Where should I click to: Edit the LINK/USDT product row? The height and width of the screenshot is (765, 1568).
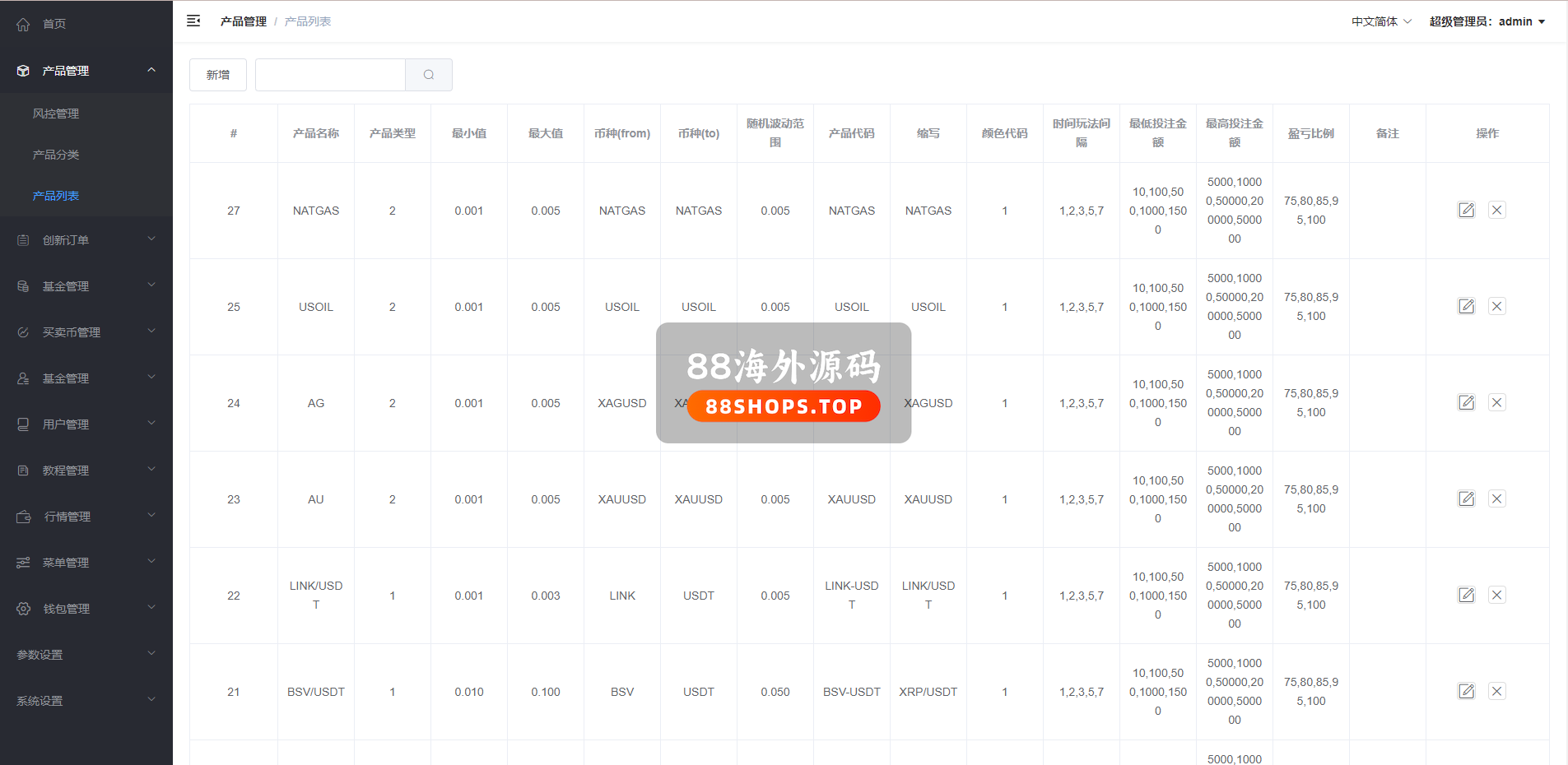(x=1466, y=596)
